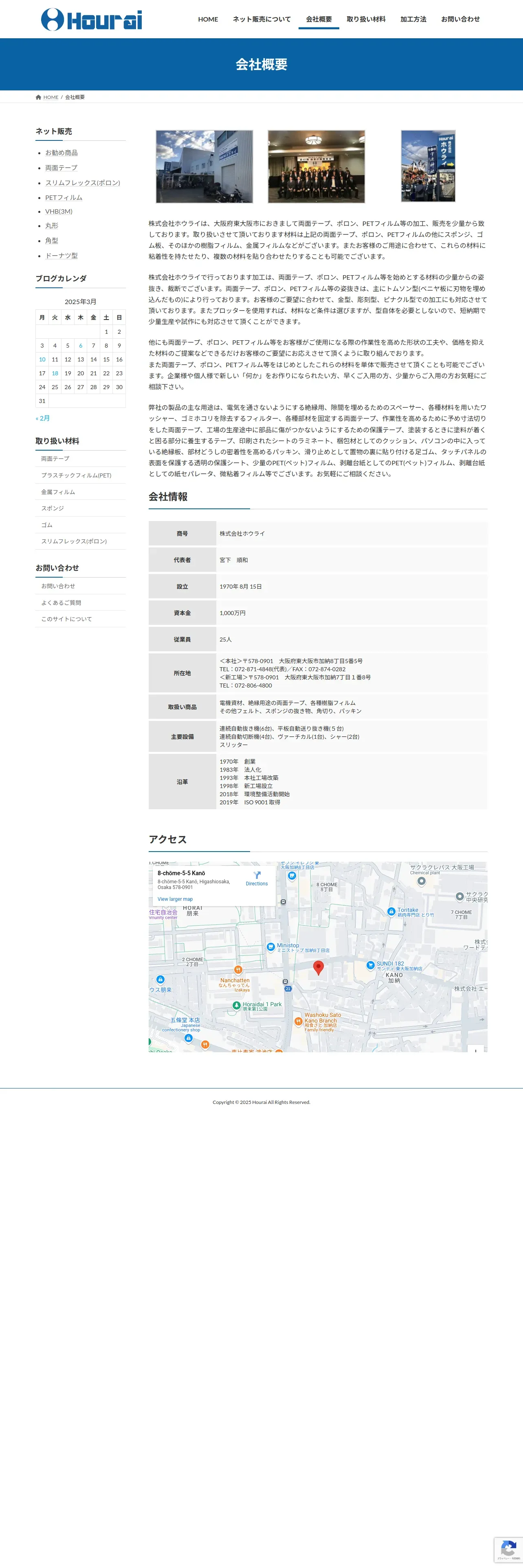Open ゴム material link
523x1568 pixels.
(80, 525)
